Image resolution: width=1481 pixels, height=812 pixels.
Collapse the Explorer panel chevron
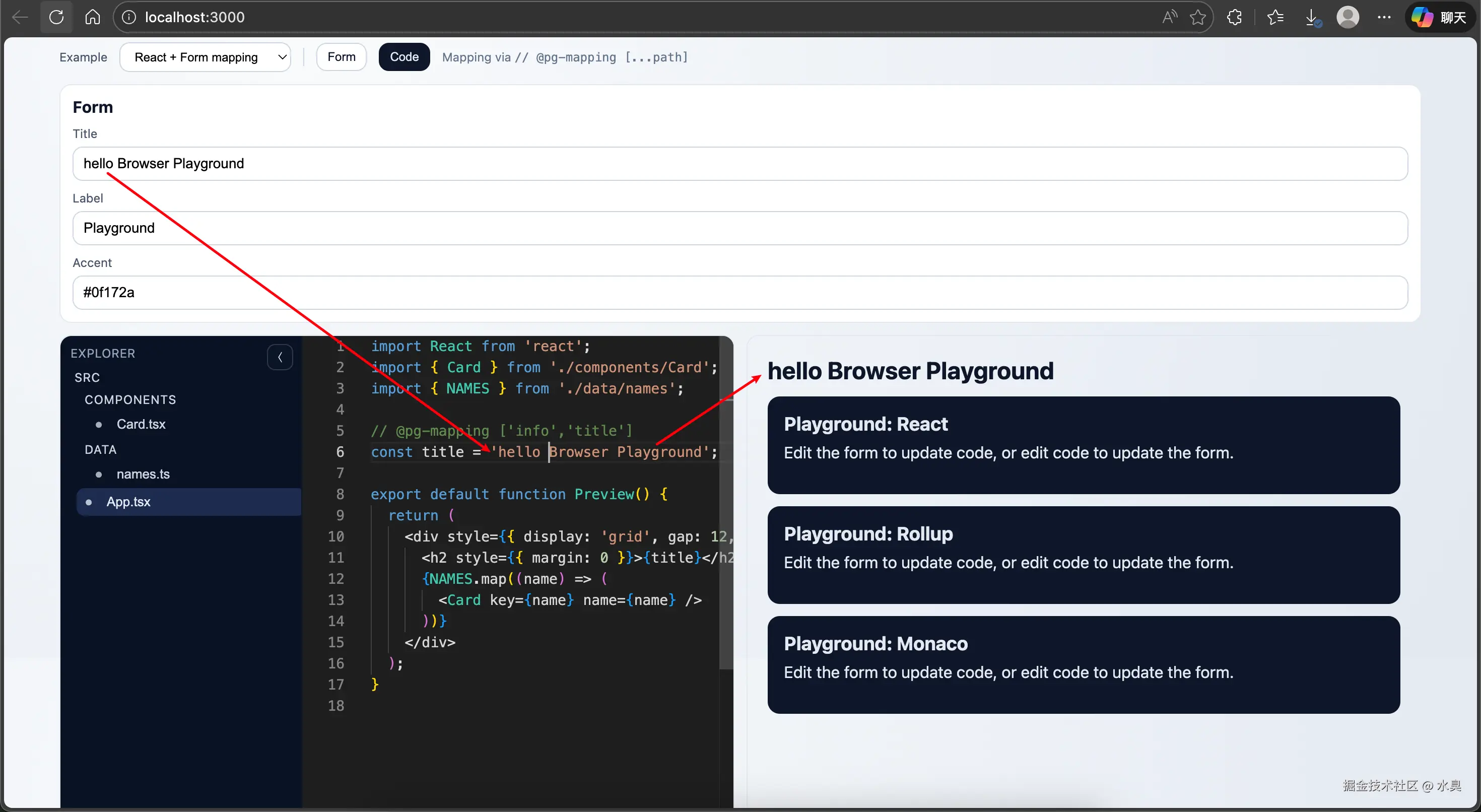280,357
